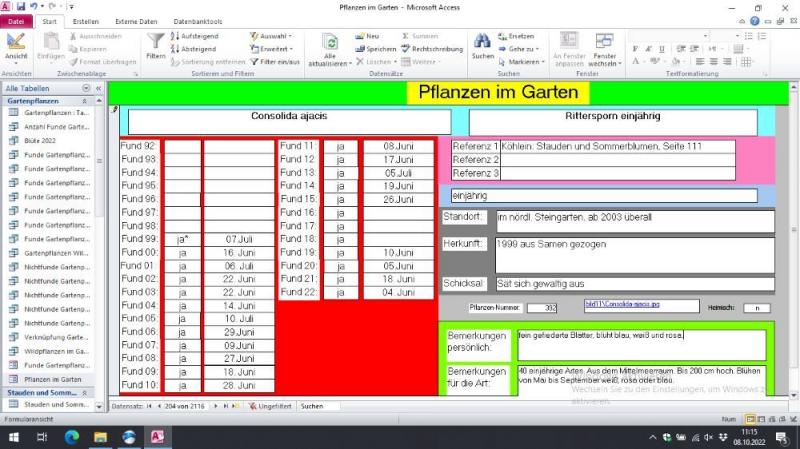Click Ersetzen in the Suchen group
Image resolution: width=800 pixels, height=449 pixels.
pos(515,36)
